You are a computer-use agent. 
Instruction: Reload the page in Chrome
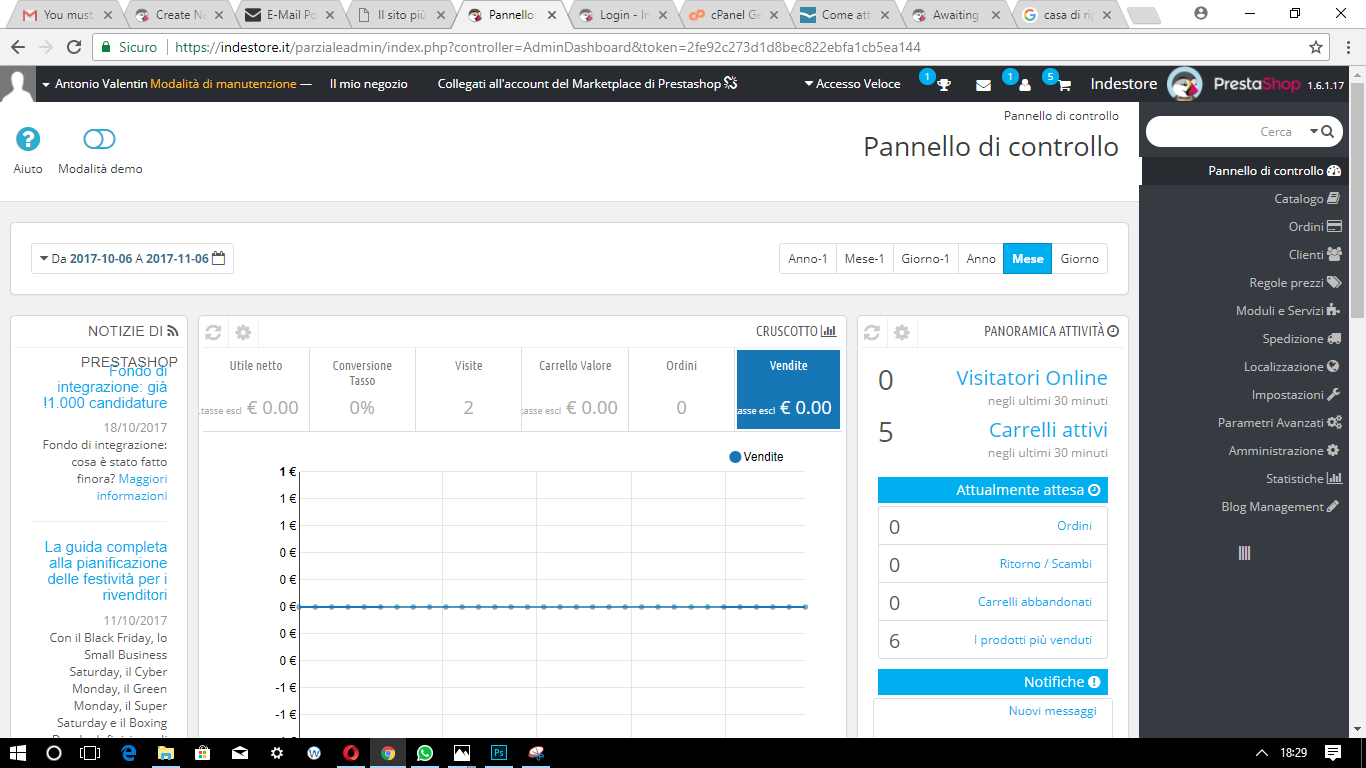pos(73,47)
